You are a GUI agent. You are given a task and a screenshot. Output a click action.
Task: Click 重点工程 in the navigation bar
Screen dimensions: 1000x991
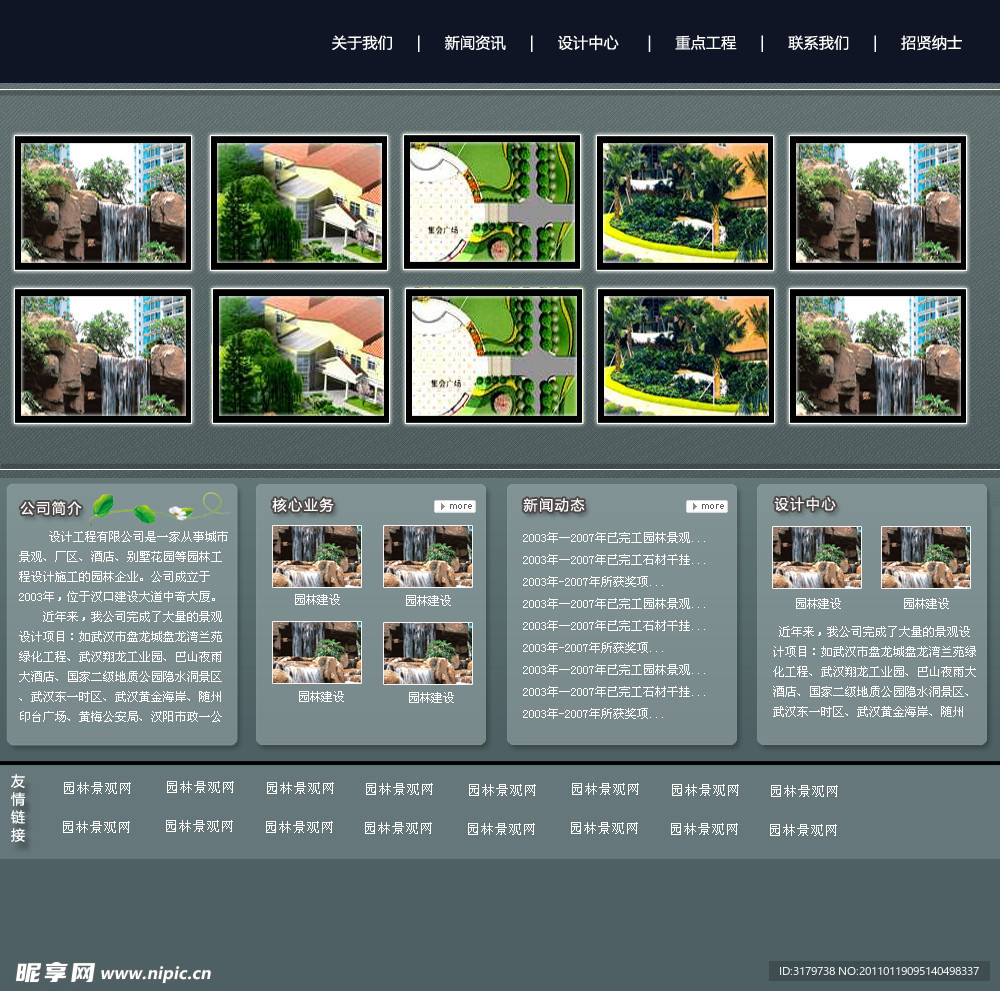(704, 42)
